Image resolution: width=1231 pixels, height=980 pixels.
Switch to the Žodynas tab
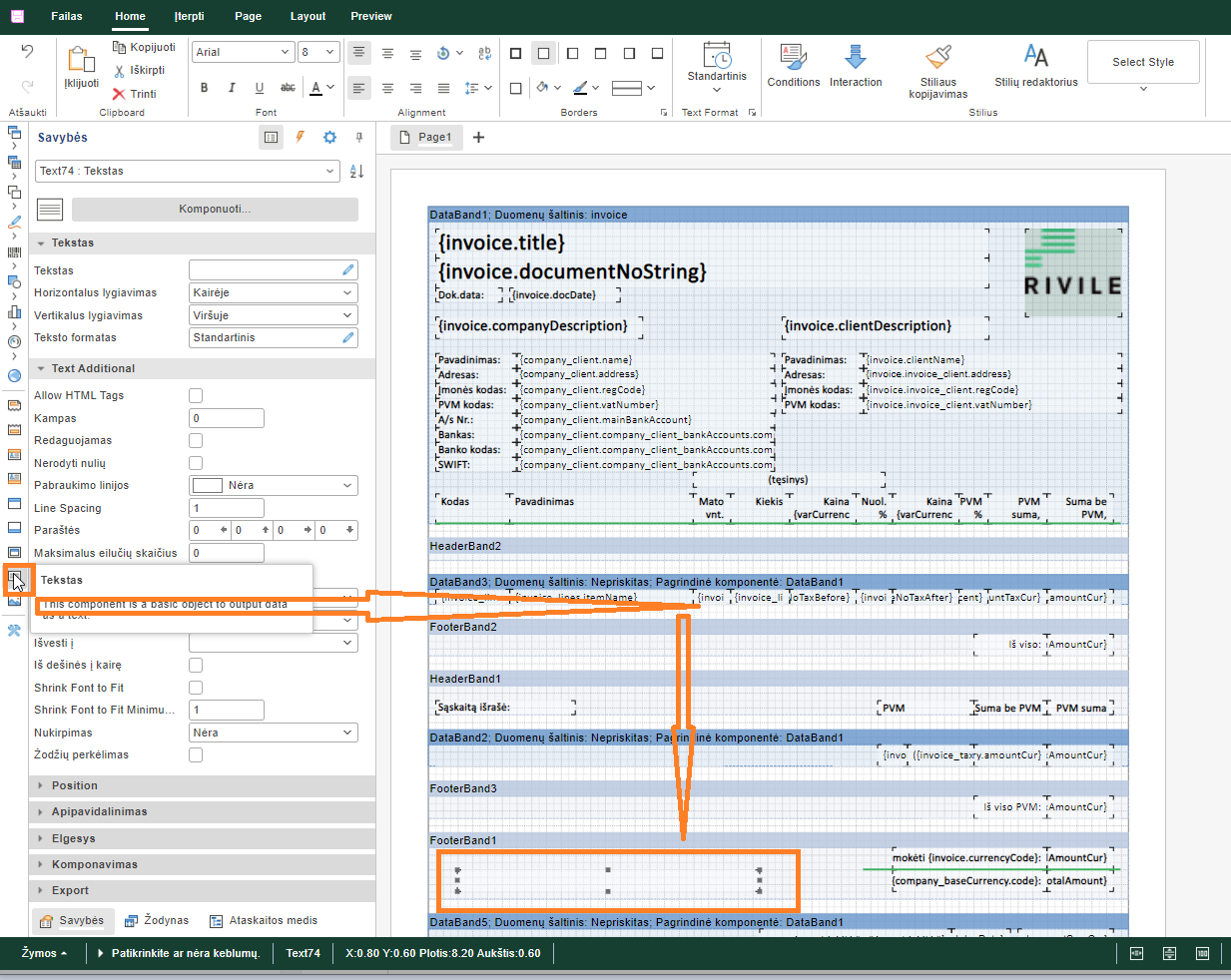(157, 920)
